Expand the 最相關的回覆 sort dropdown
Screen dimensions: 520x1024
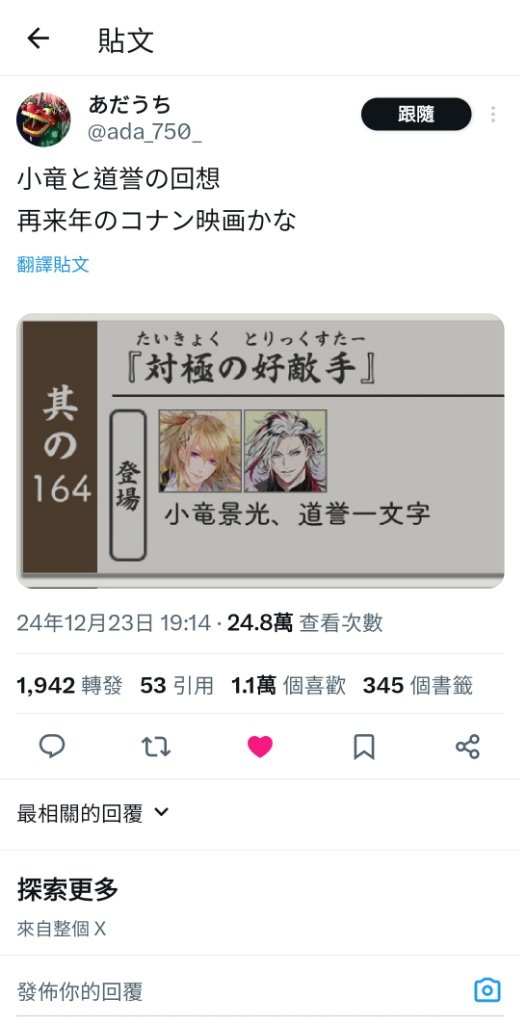93,813
